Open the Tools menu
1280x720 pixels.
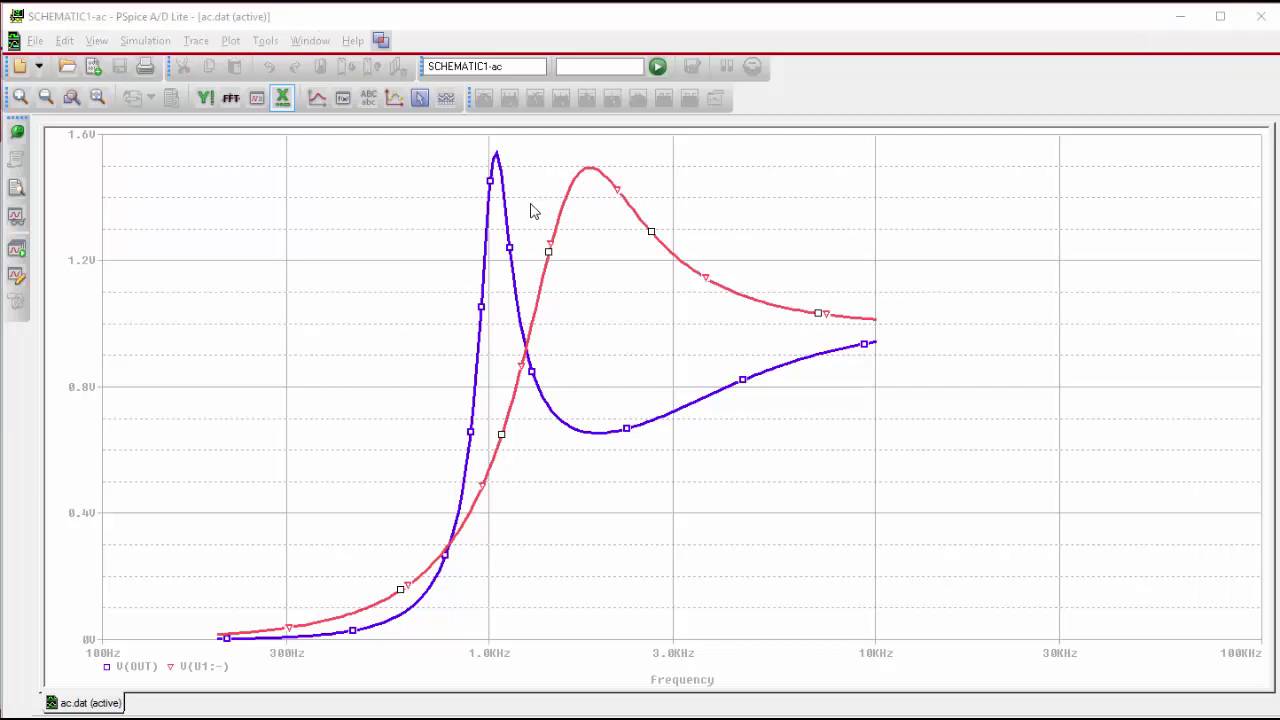[265, 41]
